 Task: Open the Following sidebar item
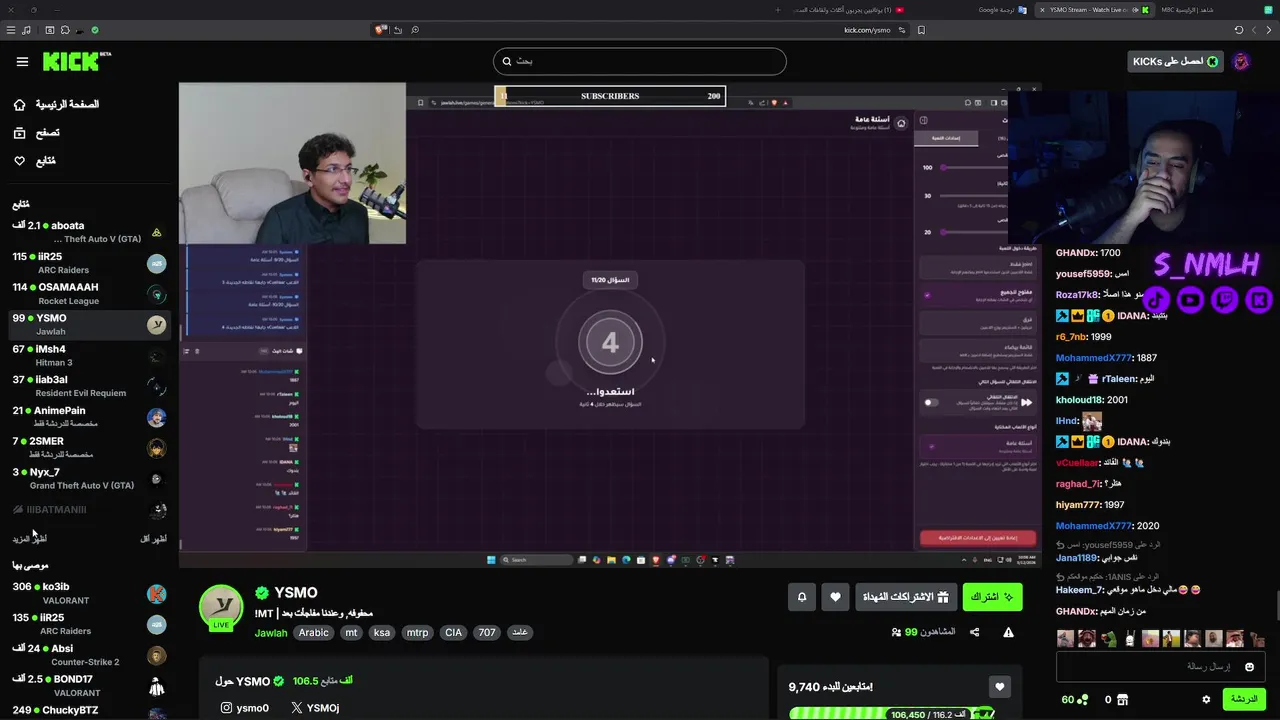[x=34, y=161]
